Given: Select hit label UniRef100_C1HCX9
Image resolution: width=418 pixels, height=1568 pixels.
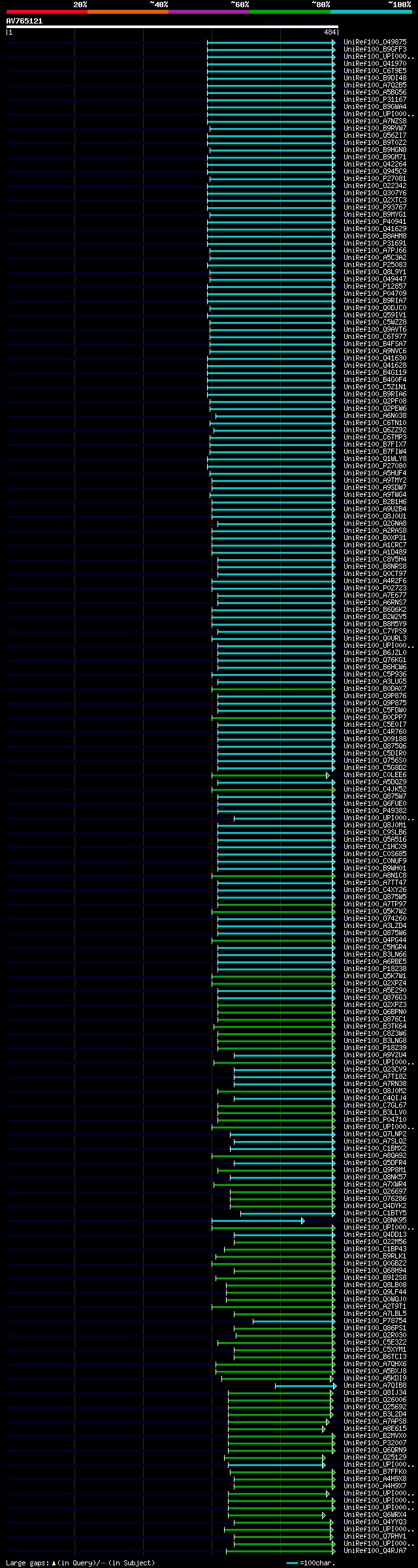Looking at the screenshot, I should (x=375, y=846).
